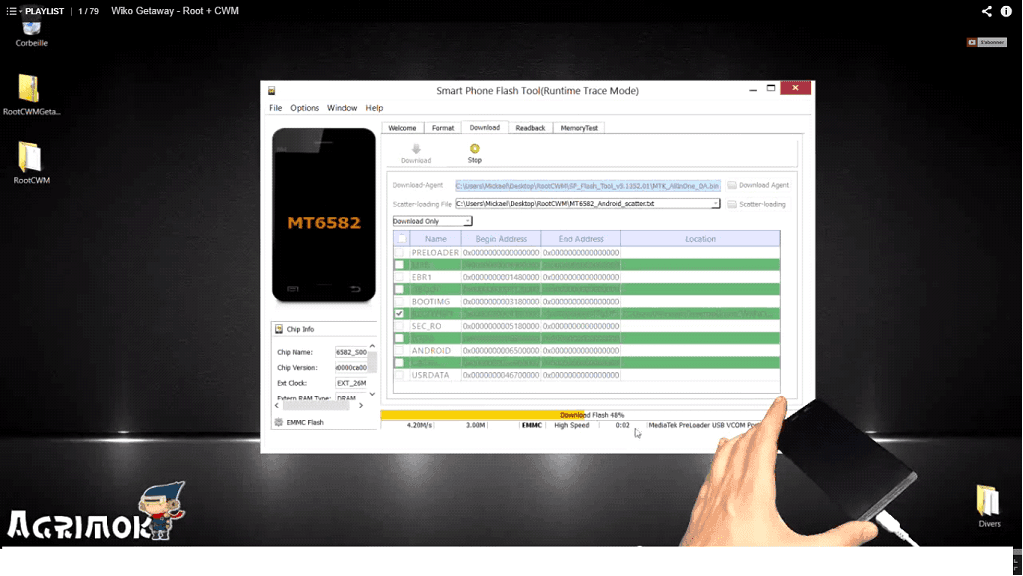The width and height of the screenshot is (1023, 576).
Task: Open the video playlist list icon
Action: pyautogui.click(x=12, y=11)
